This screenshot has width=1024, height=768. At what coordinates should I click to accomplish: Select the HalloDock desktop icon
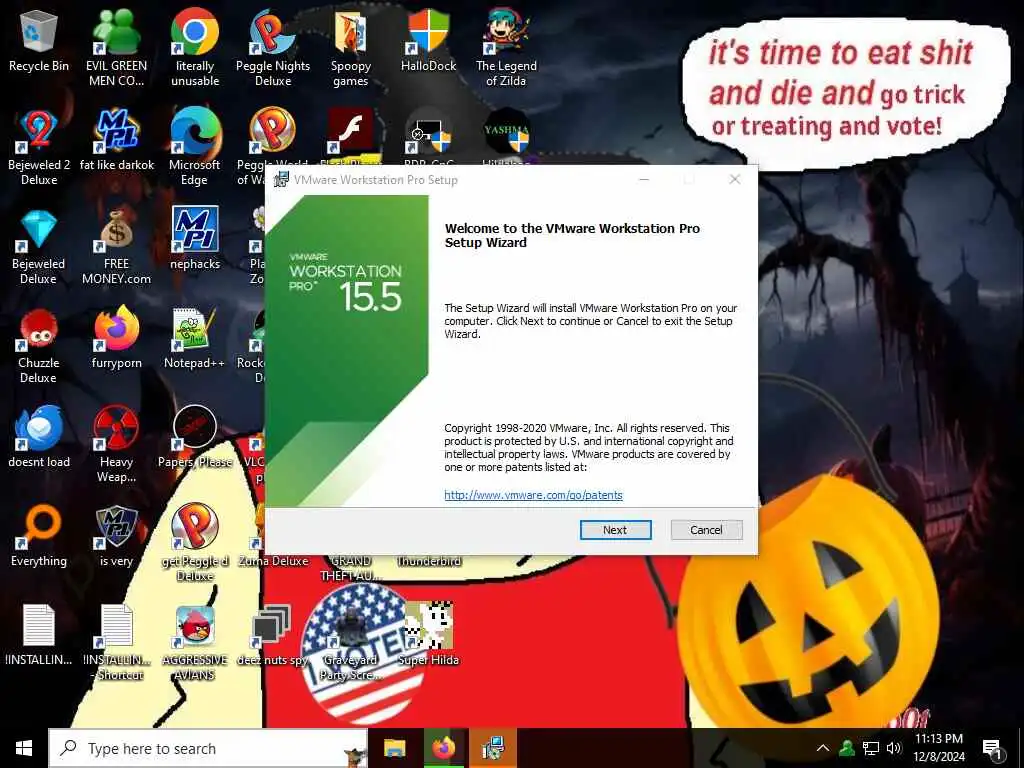(428, 40)
